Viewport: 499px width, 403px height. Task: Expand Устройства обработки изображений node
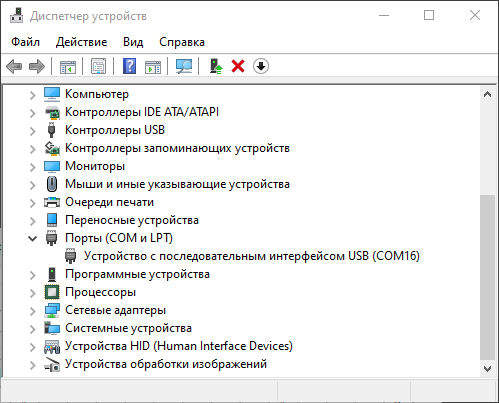pos(32,365)
